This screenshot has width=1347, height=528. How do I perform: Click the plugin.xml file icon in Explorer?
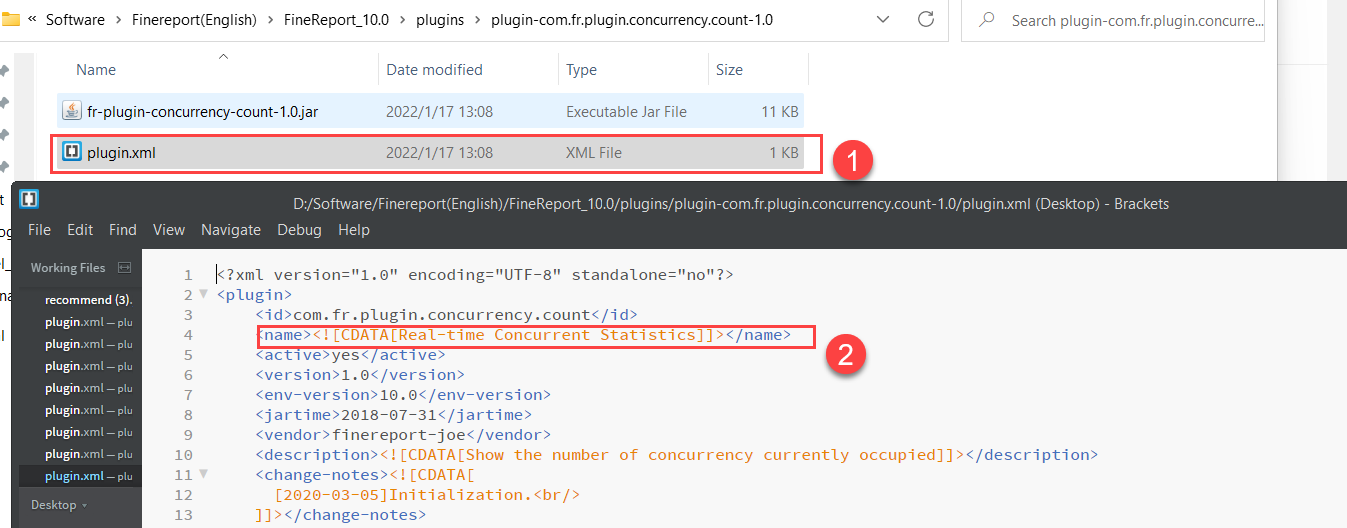click(72, 152)
